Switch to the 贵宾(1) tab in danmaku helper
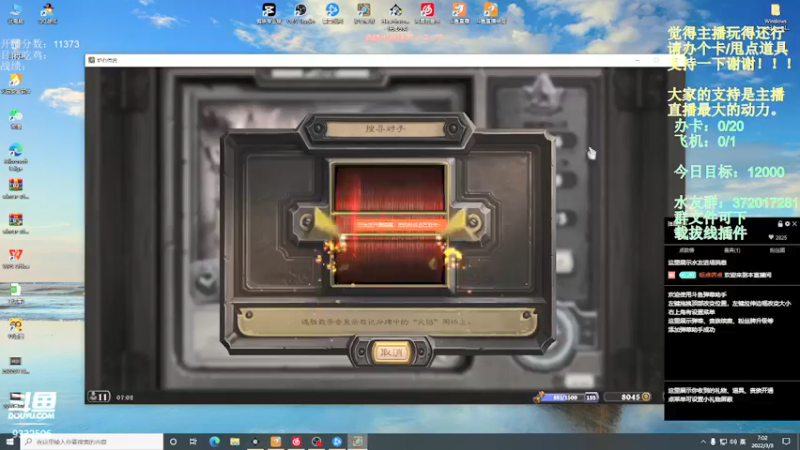Viewport: 800px width, 450px height. (x=732, y=250)
